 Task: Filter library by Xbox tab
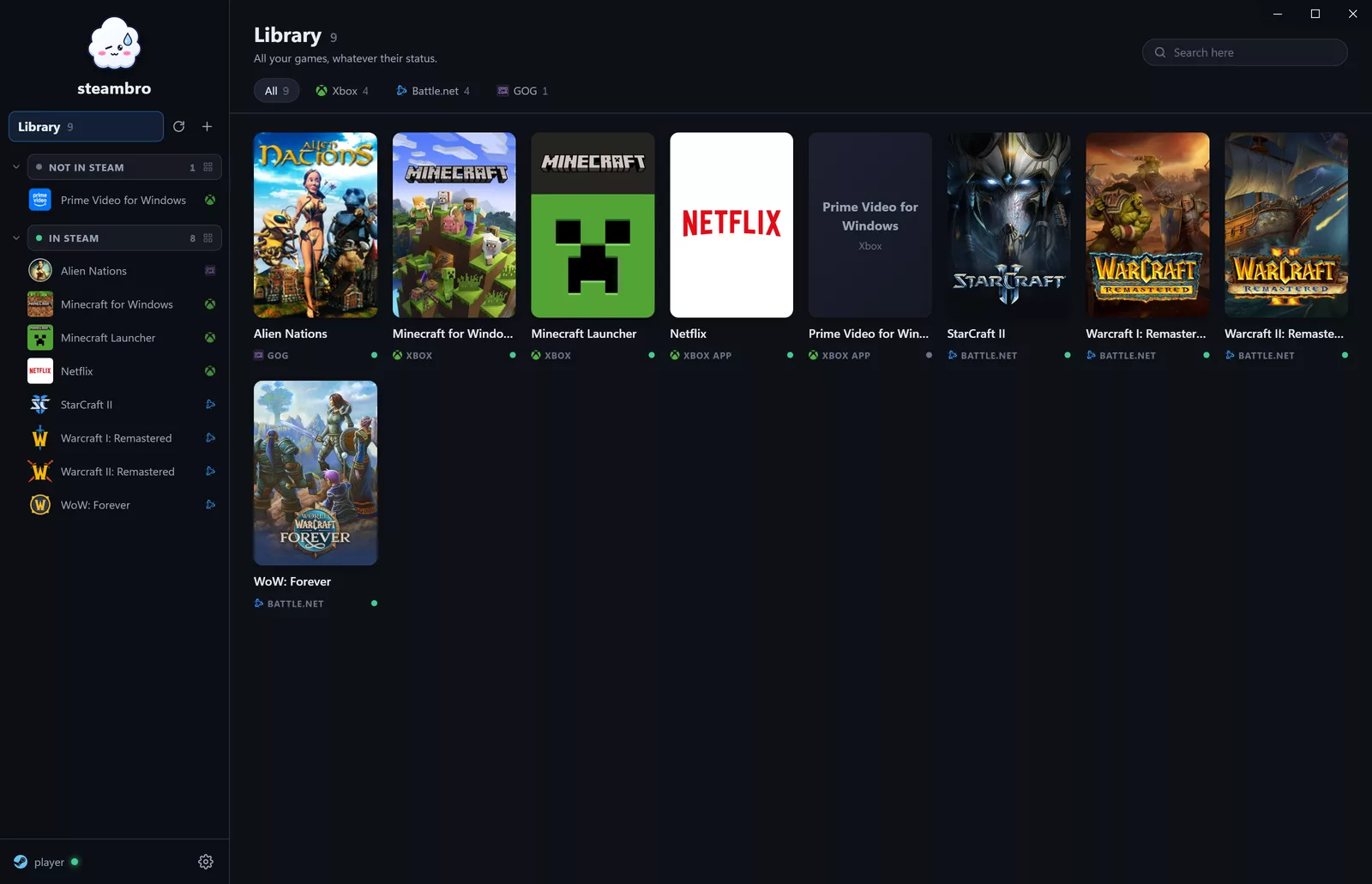click(x=342, y=91)
